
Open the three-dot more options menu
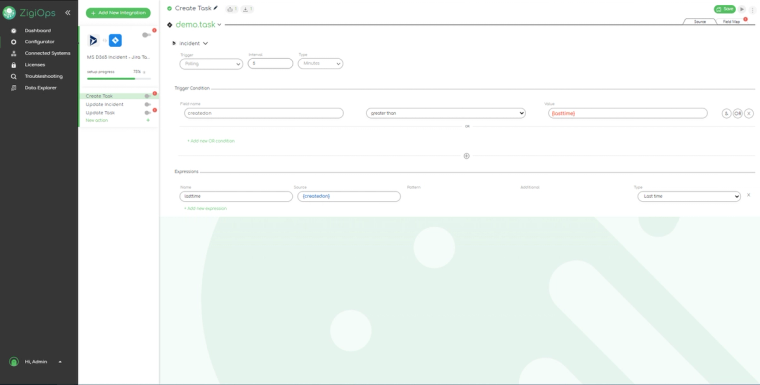point(753,9)
